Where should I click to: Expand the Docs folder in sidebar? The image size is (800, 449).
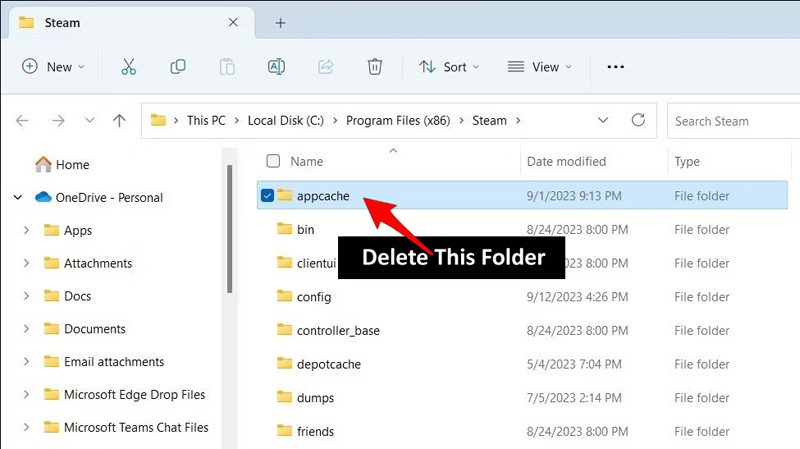coord(27,296)
